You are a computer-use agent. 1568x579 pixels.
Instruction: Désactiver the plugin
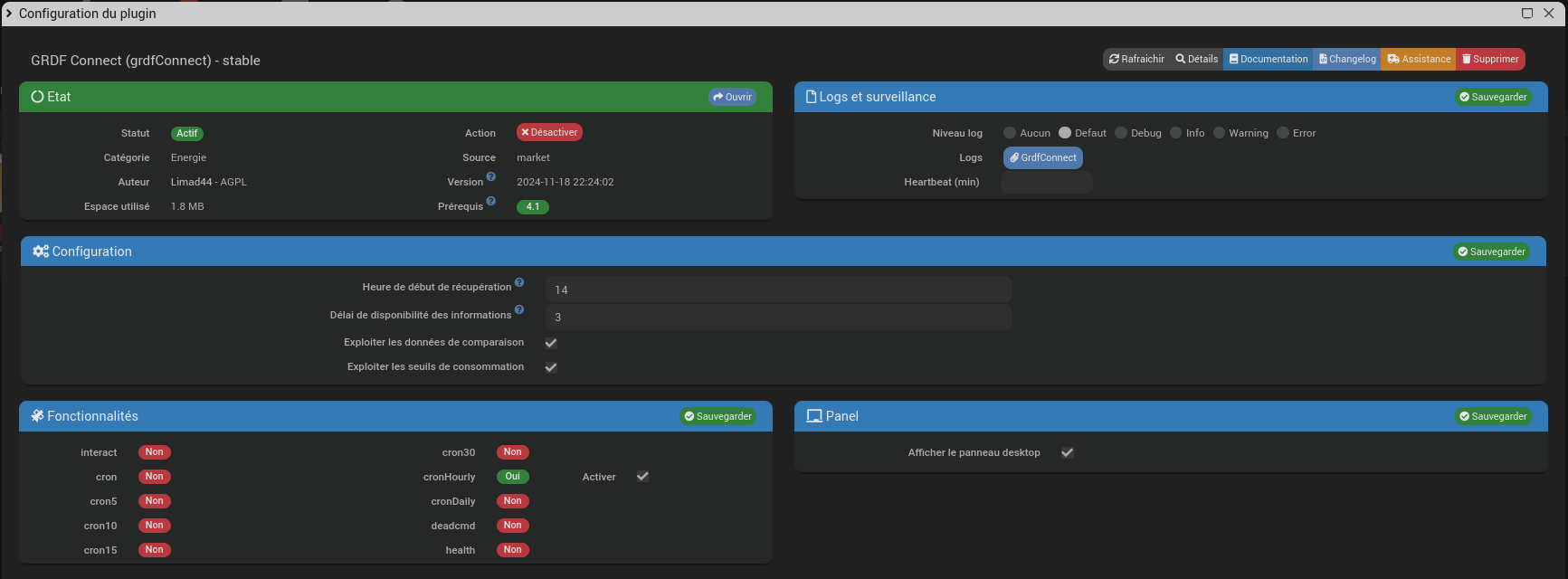549,132
